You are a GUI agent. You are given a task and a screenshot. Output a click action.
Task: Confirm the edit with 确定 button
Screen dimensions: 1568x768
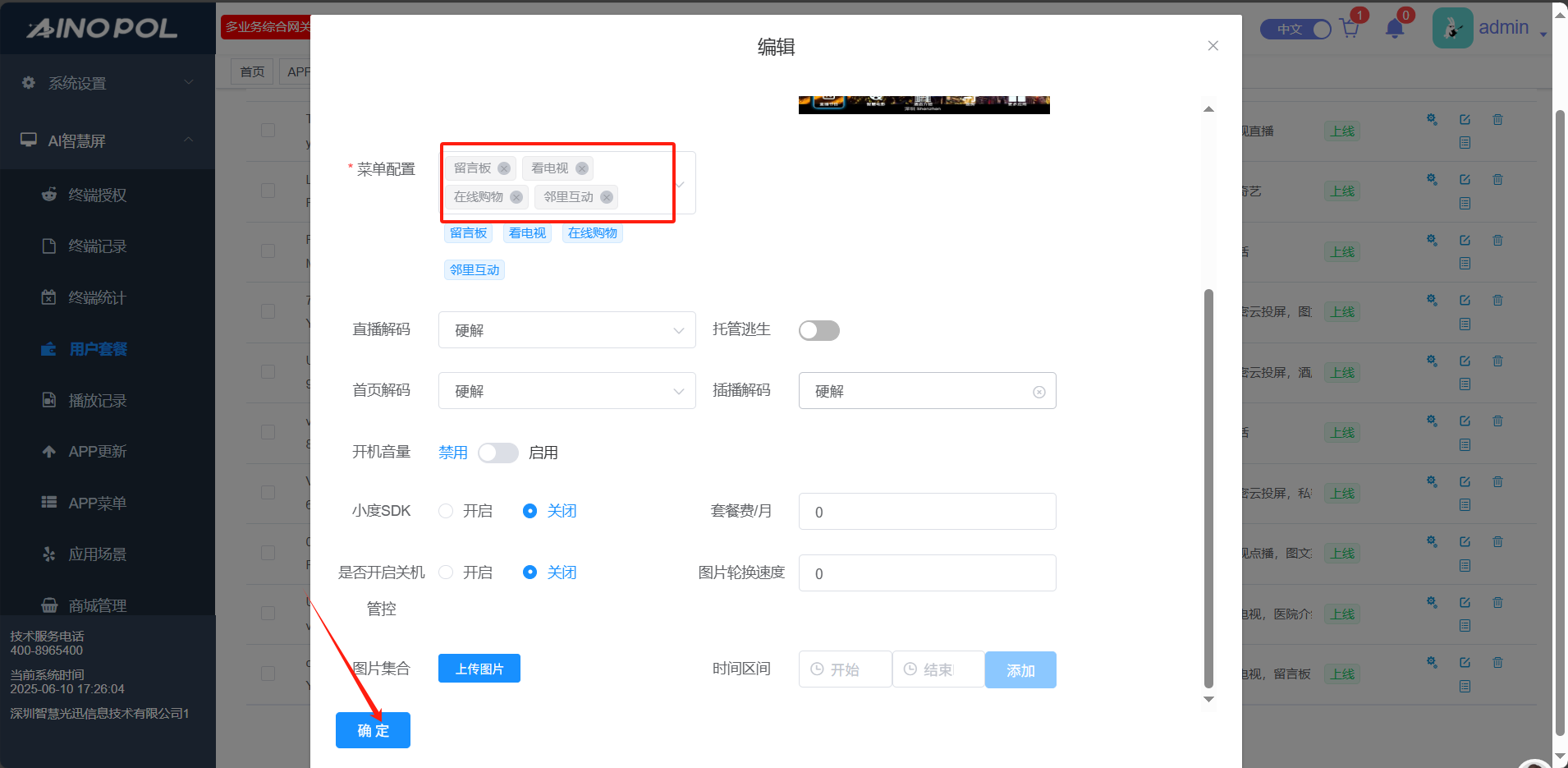(373, 730)
